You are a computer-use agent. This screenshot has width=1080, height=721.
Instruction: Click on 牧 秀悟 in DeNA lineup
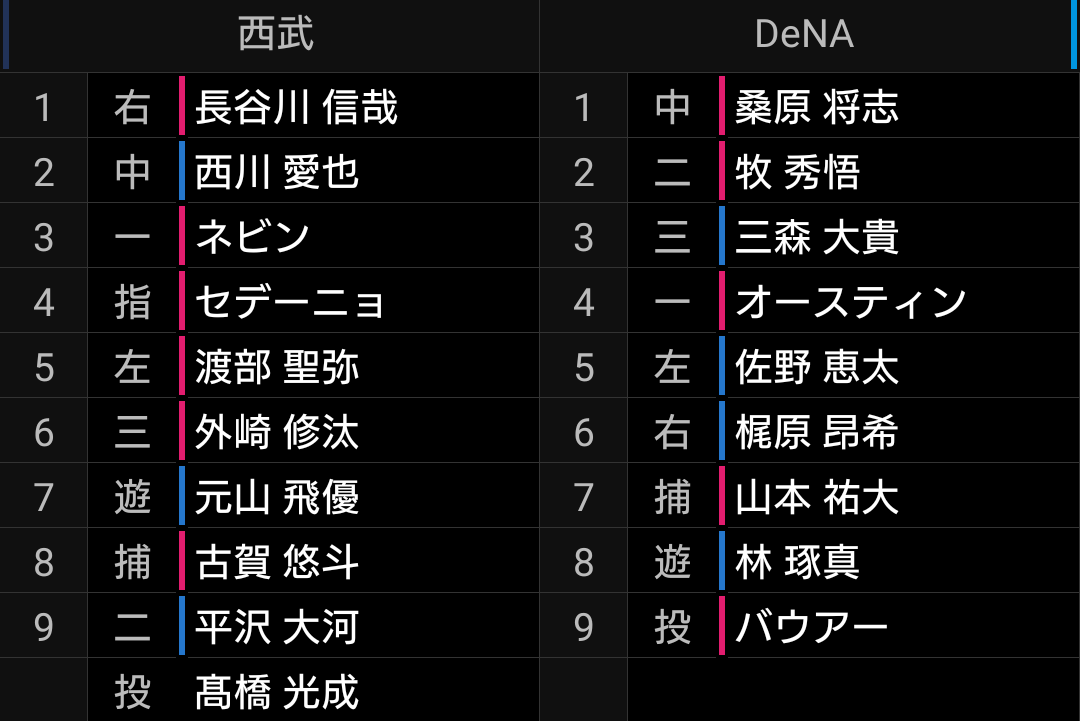coord(798,172)
